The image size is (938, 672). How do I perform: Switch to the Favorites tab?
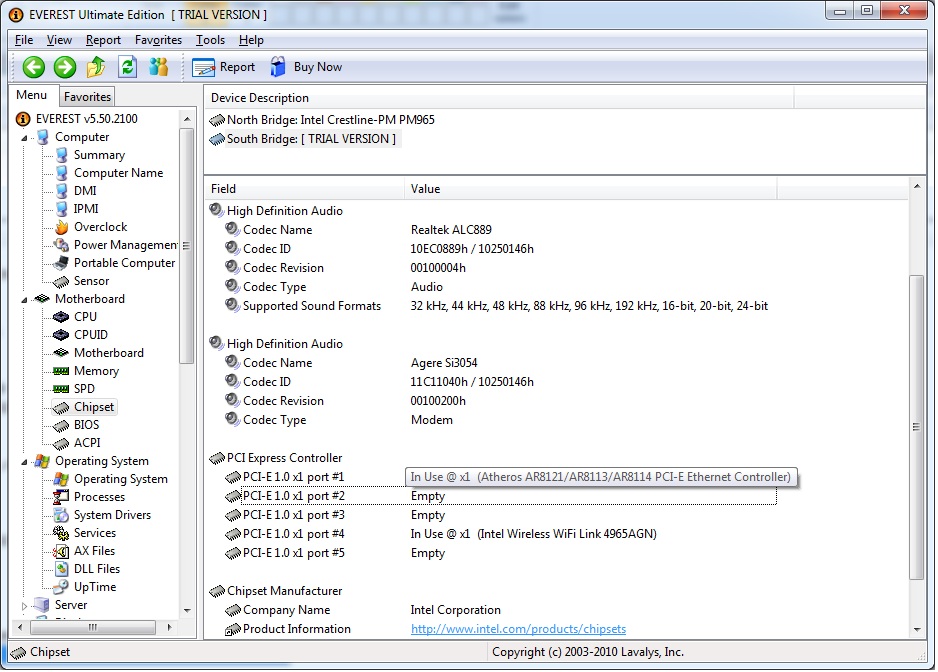[87, 97]
